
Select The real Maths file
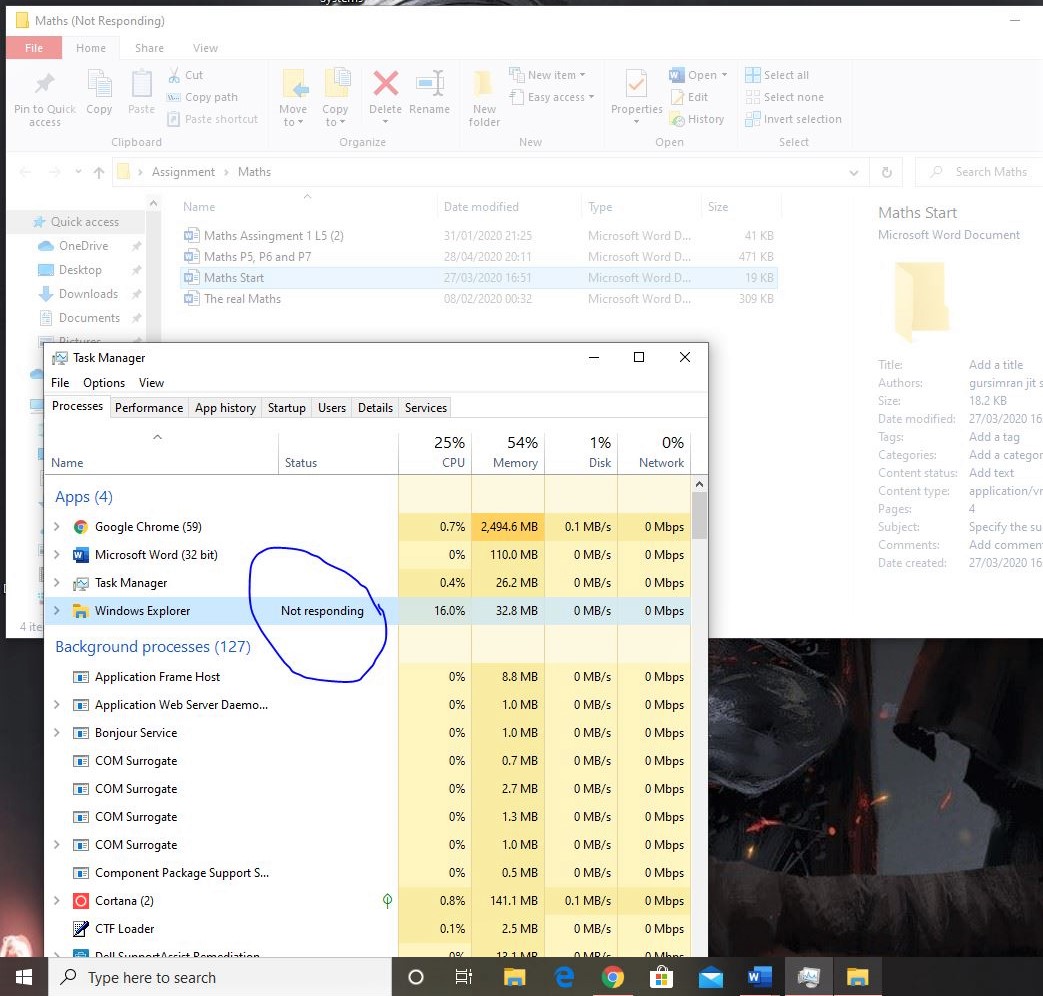pos(478,299)
